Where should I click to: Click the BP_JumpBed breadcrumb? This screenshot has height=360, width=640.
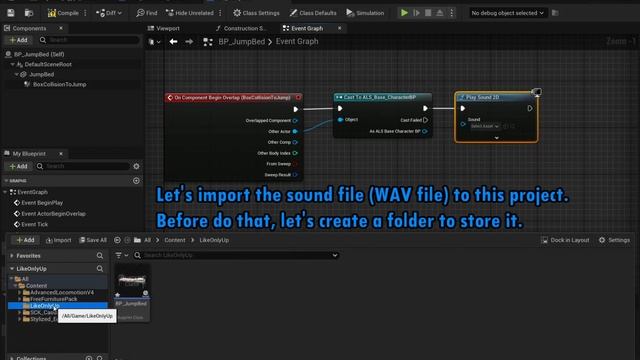242,42
